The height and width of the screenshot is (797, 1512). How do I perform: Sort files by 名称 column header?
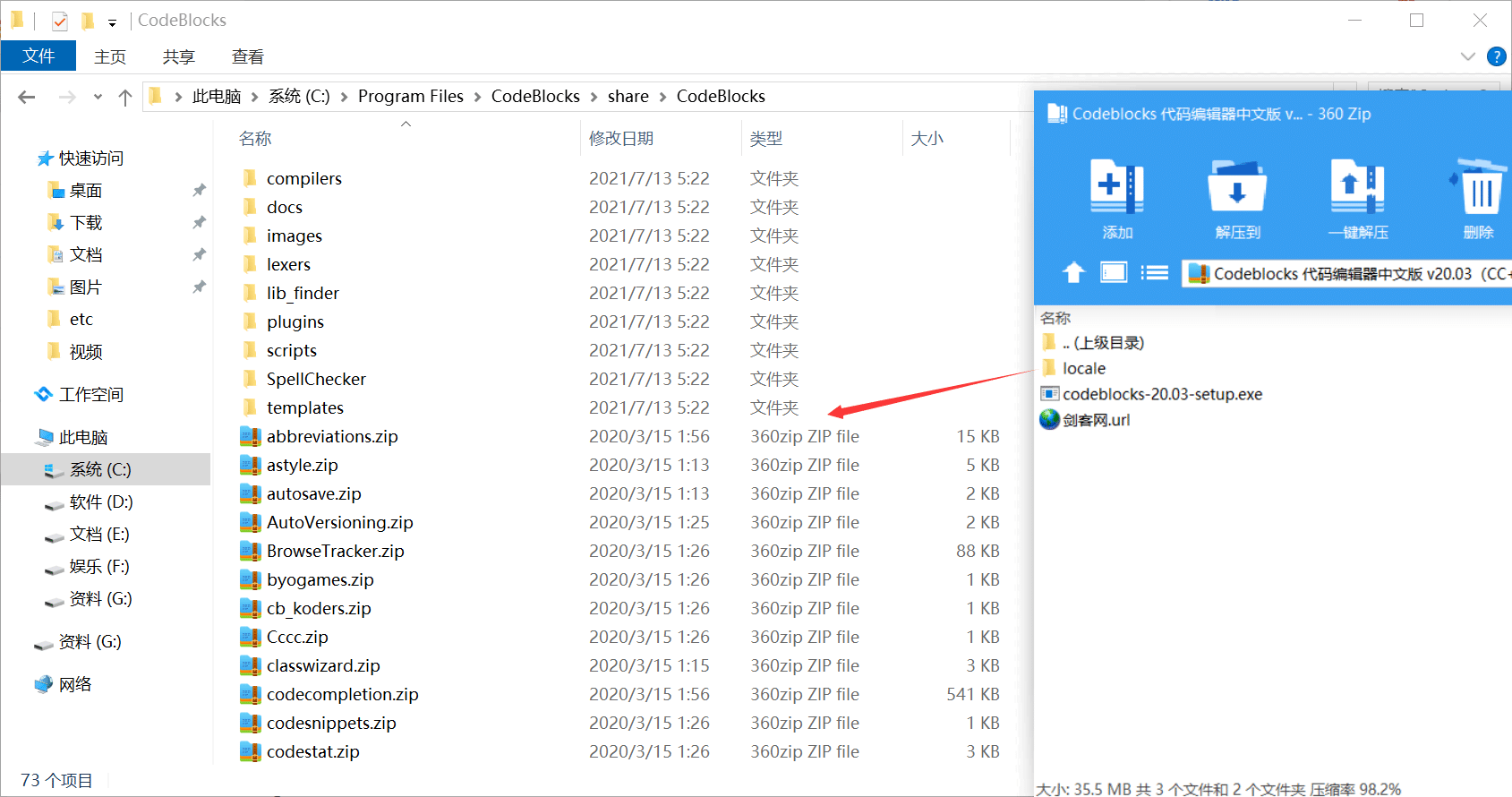255,139
